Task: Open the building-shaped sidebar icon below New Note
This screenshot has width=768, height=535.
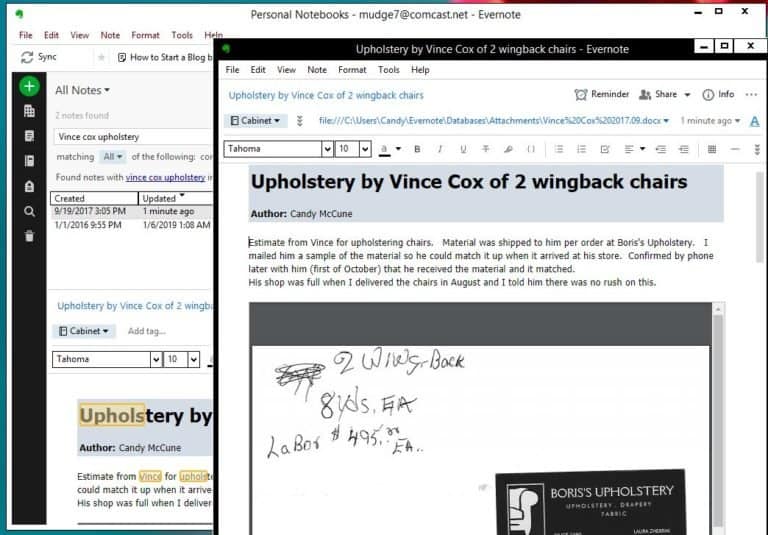Action: (x=29, y=111)
